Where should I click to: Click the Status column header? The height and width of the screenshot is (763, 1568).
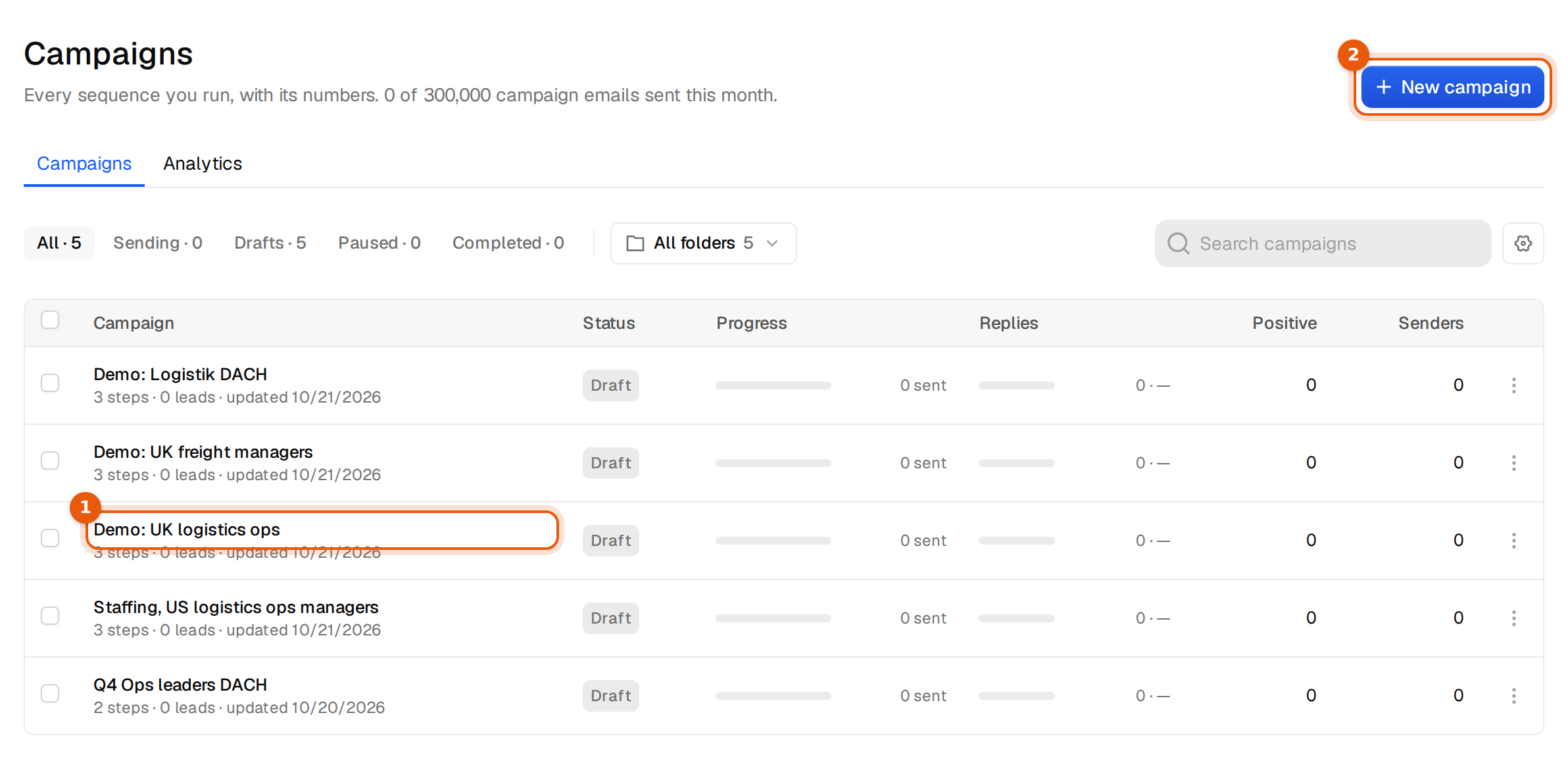pos(609,323)
